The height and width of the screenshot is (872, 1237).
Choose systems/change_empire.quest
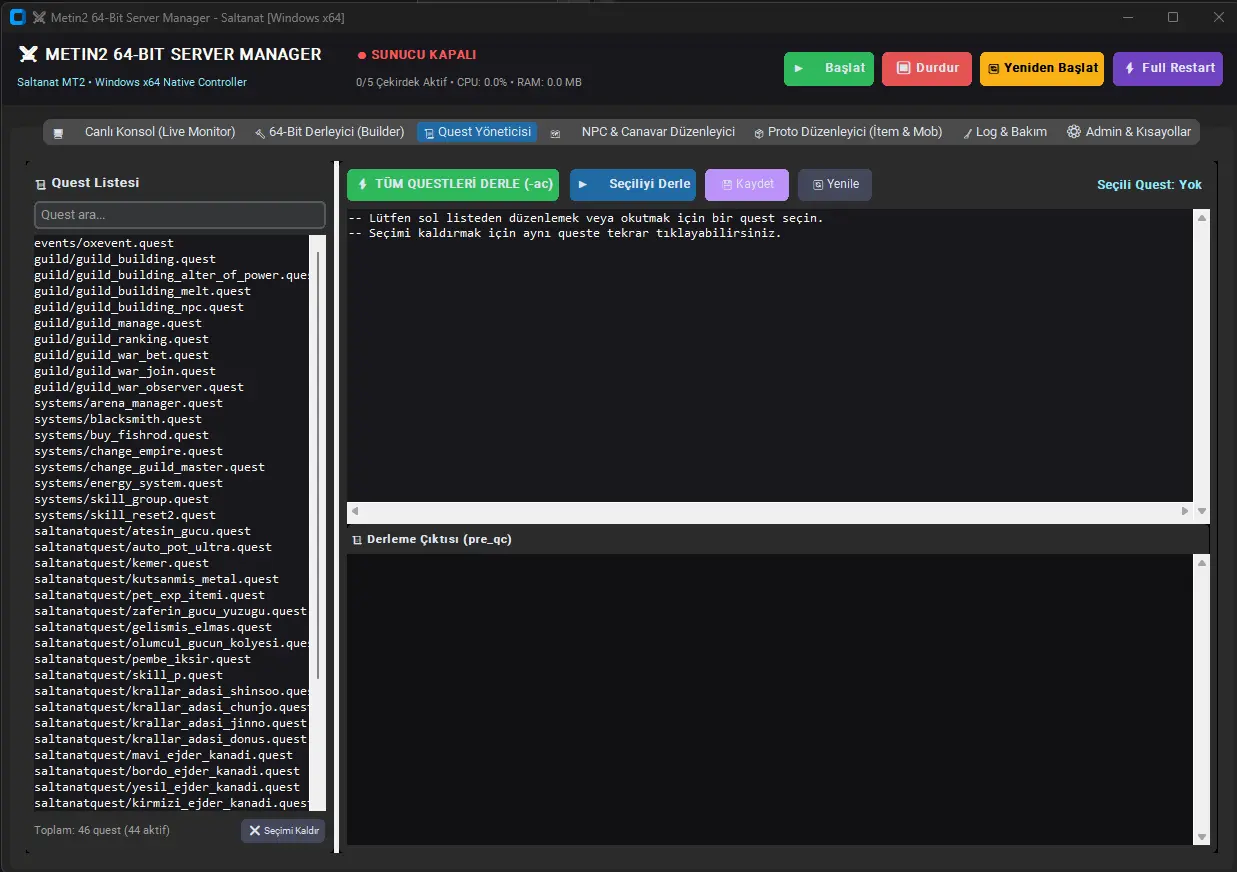point(129,451)
